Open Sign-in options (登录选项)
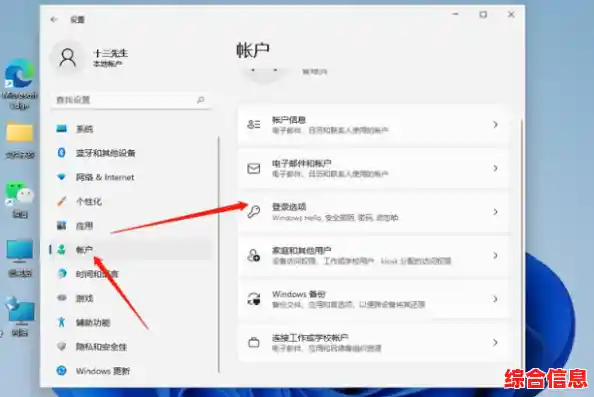This screenshot has width=594, height=397. 373,212
